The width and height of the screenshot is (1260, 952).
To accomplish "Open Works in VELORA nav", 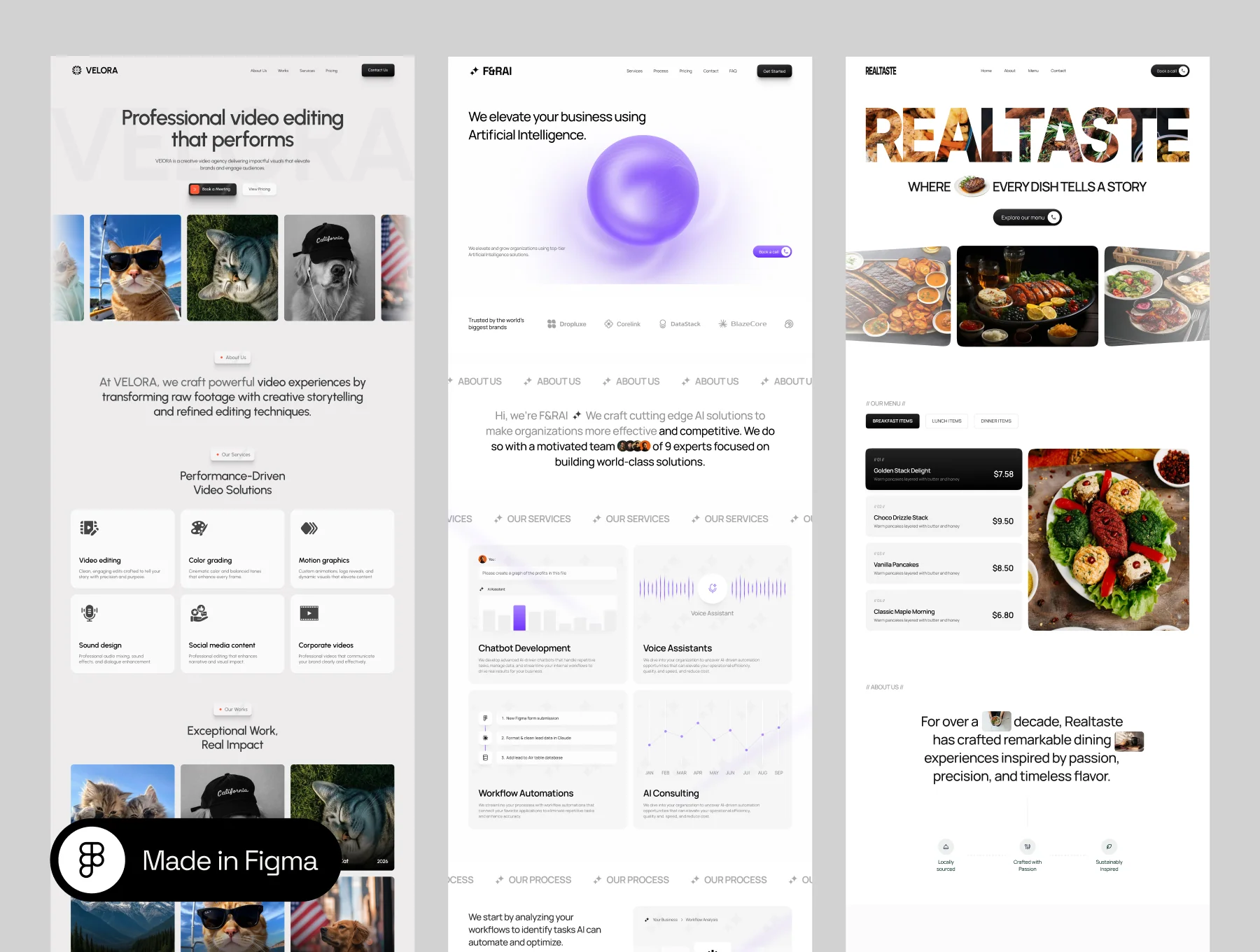I will [283, 71].
